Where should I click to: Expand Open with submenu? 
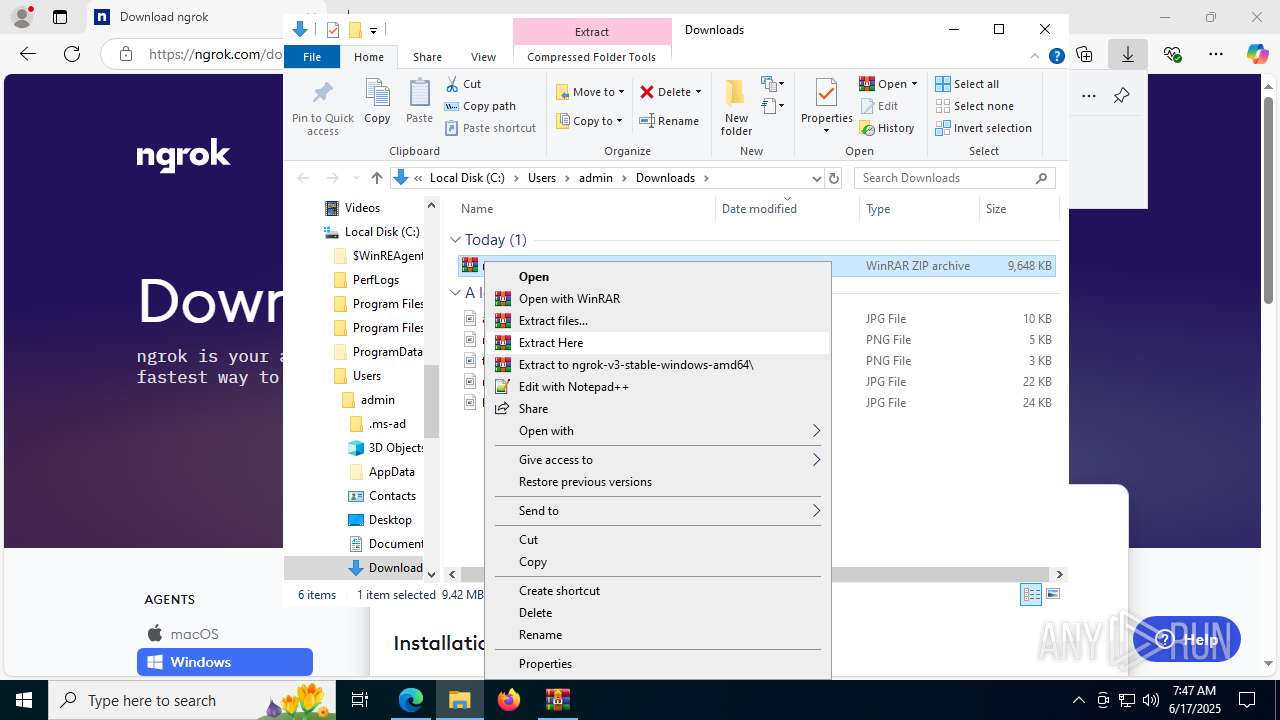click(657, 431)
